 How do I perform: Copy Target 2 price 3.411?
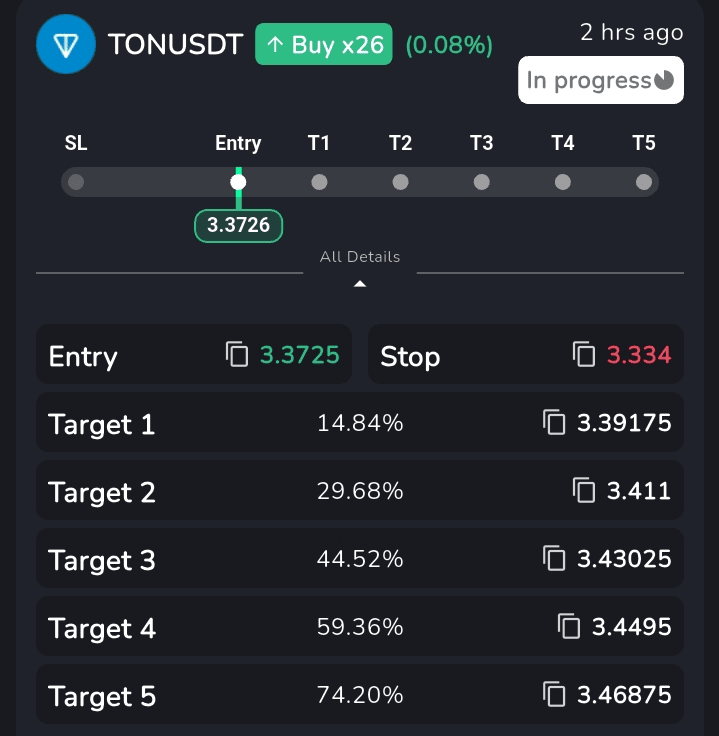[x=584, y=490]
